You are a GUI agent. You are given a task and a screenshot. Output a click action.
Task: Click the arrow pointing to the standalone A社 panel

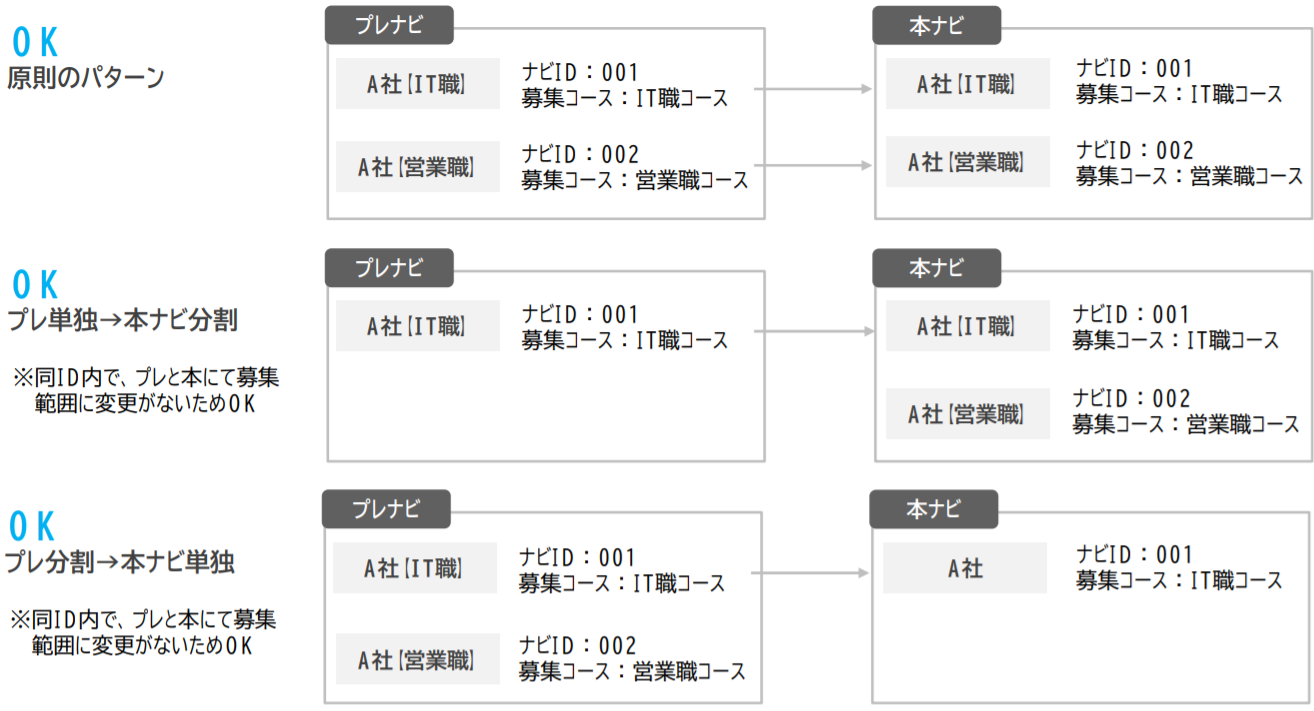coord(809,573)
